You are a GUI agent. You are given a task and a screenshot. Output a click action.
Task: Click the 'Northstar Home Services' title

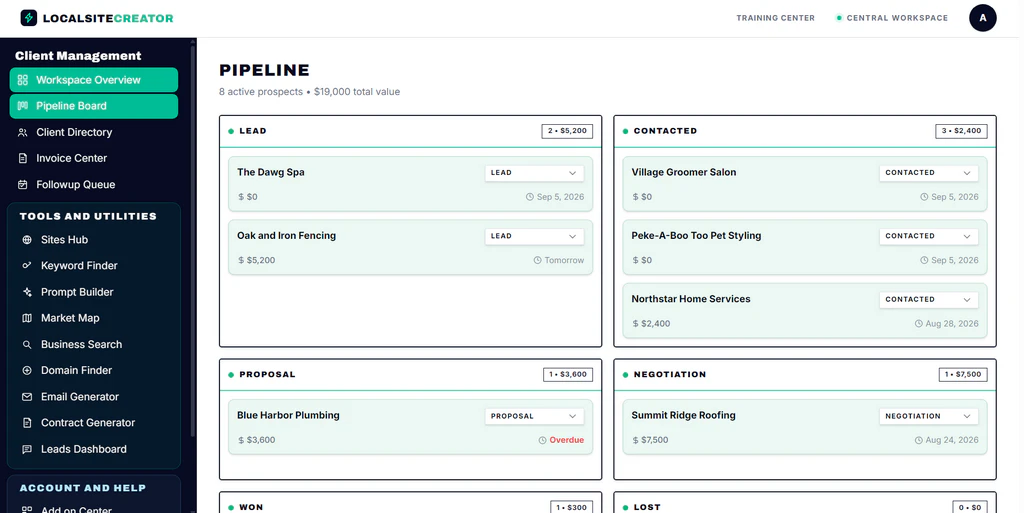[691, 299]
